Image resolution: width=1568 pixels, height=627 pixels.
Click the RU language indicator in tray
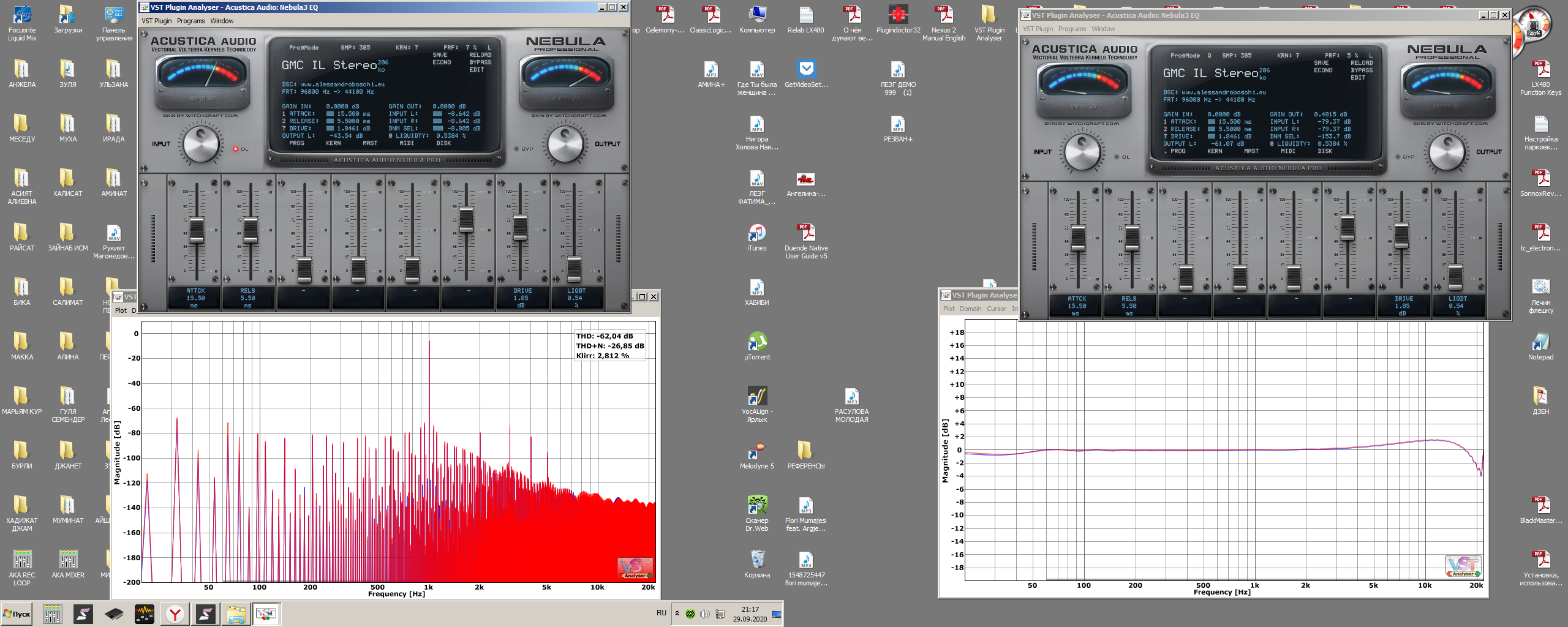[x=661, y=613]
